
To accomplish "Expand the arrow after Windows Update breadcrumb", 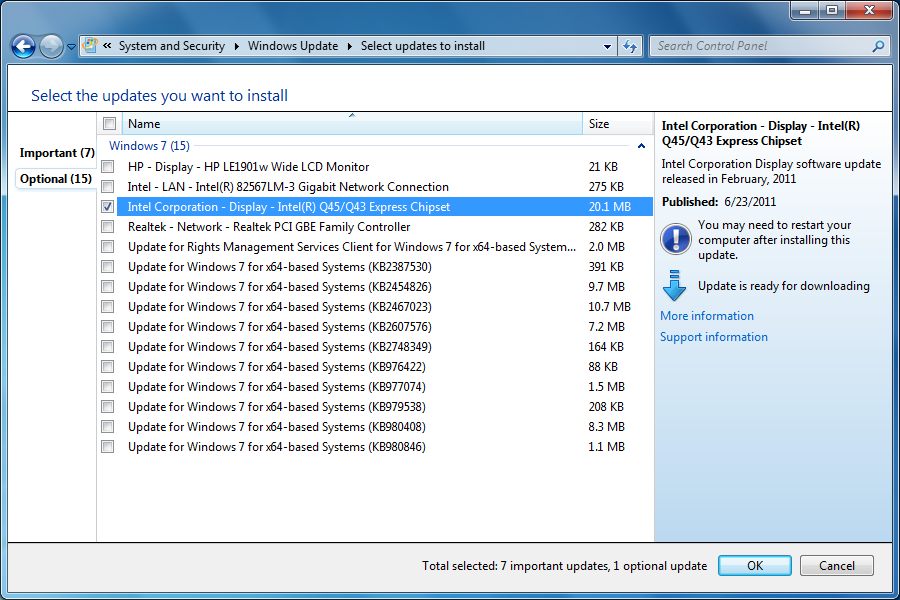I will [349, 47].
